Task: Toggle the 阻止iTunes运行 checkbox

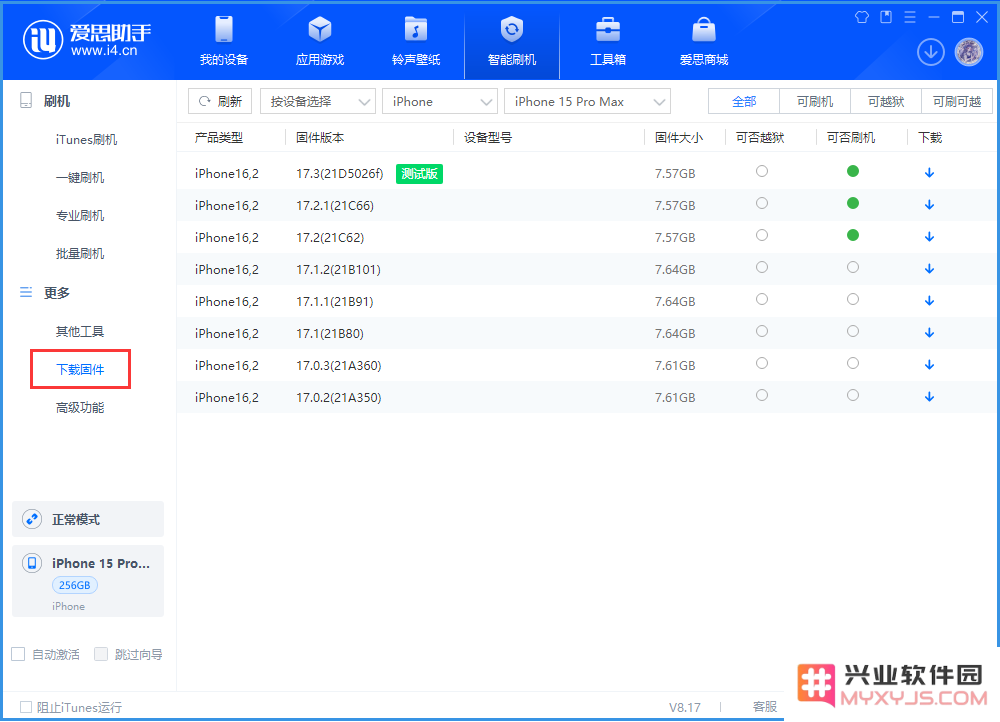Action: [x=26, y=707]
